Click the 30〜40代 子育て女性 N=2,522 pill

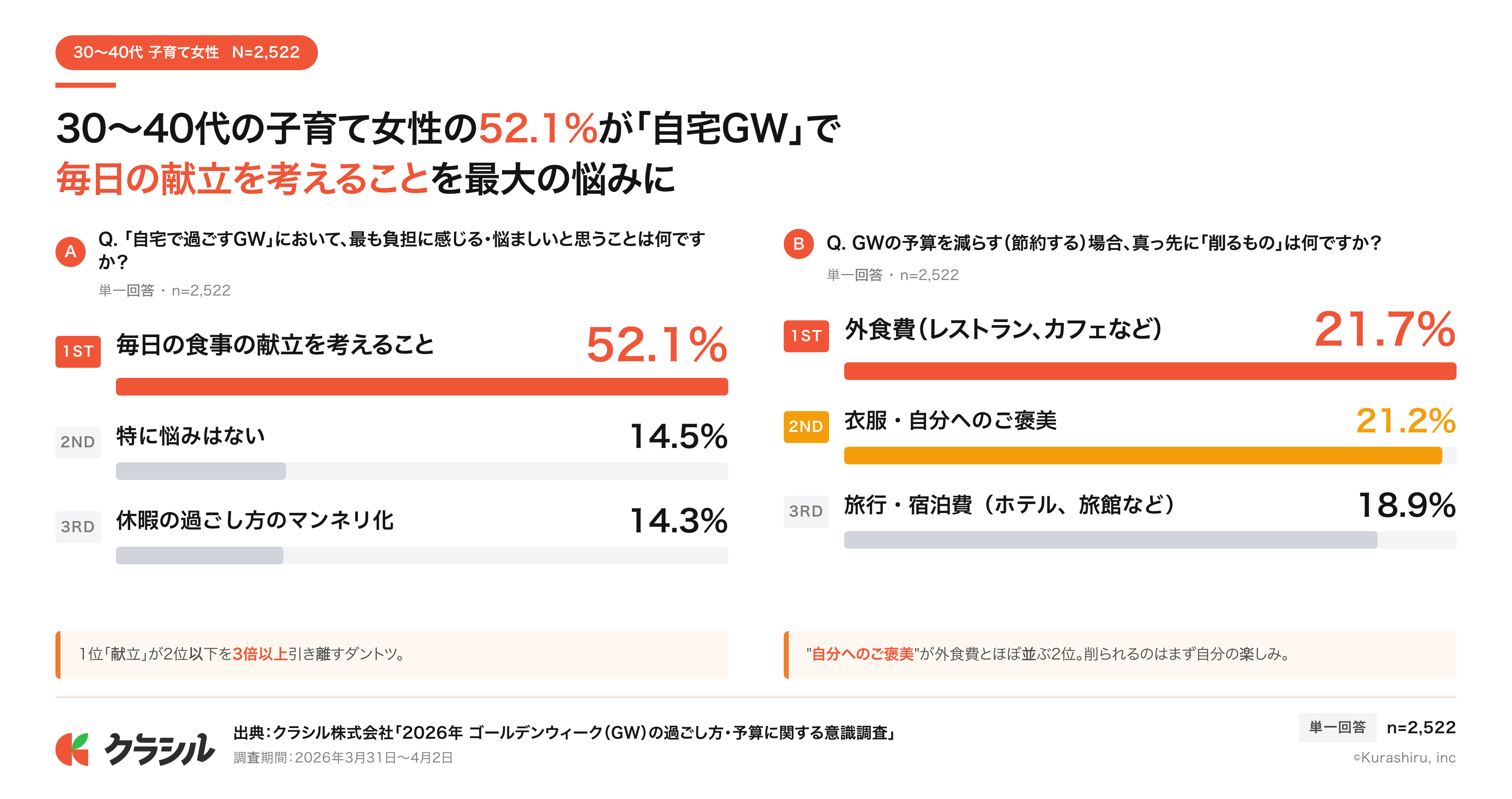pos(186,53)
